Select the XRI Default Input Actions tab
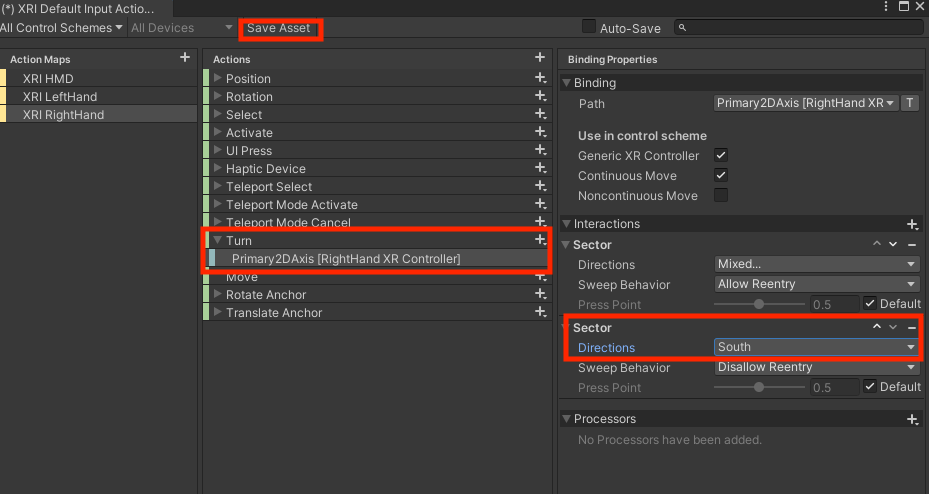The image size is (929, 494). [x=86, y=8]
